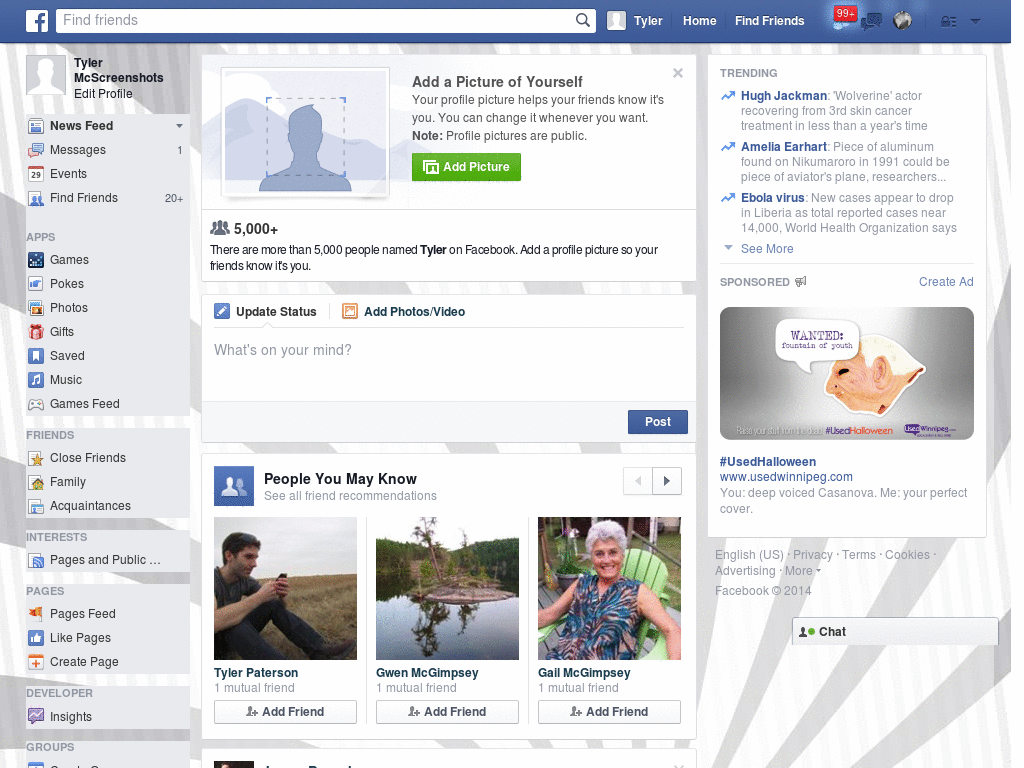Viewport: 1024px width, 768px height.
Task: Show previous People You May Know
Action: pyautogui.click(x=638, y=481)
